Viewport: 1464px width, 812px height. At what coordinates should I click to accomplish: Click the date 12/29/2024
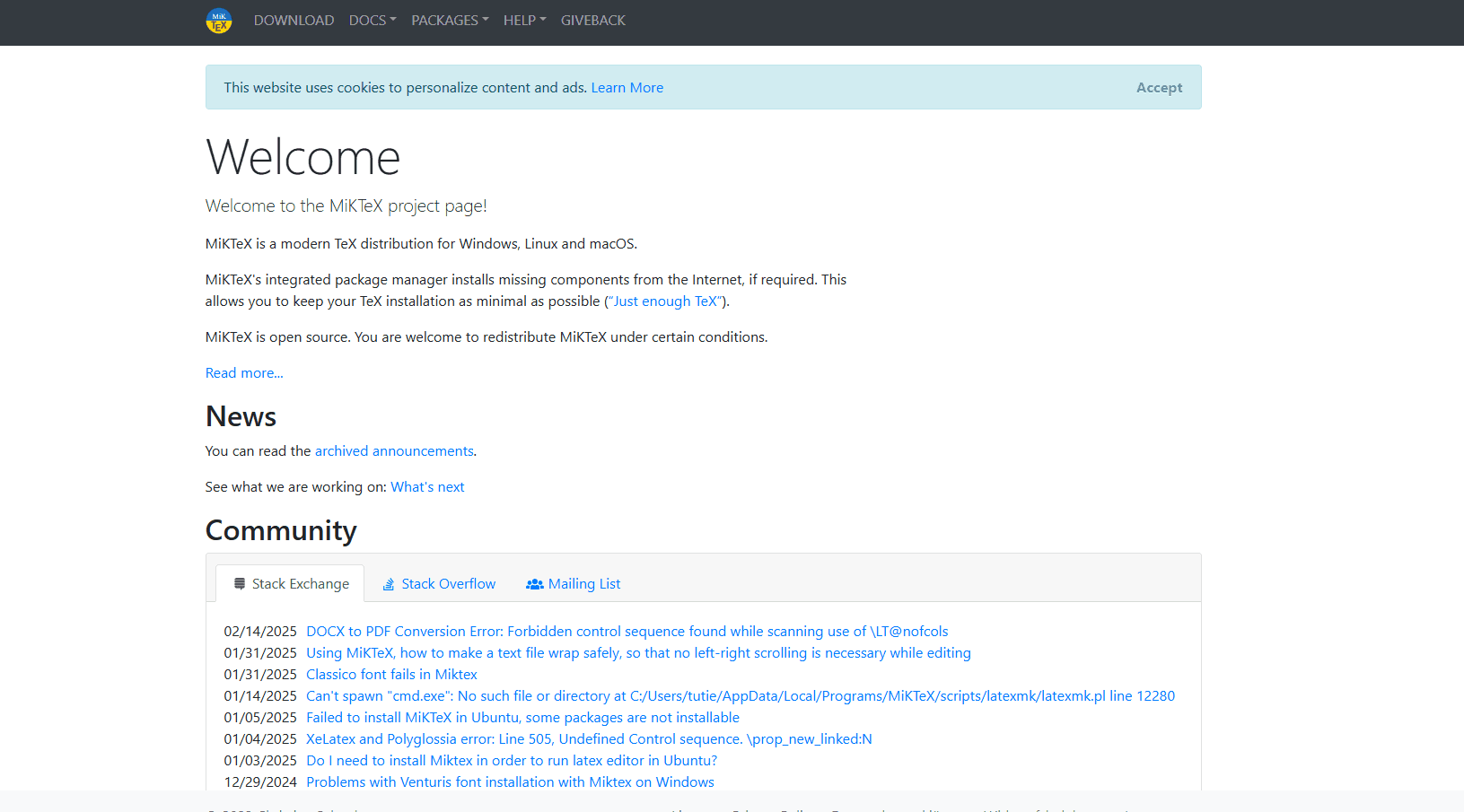260,782
